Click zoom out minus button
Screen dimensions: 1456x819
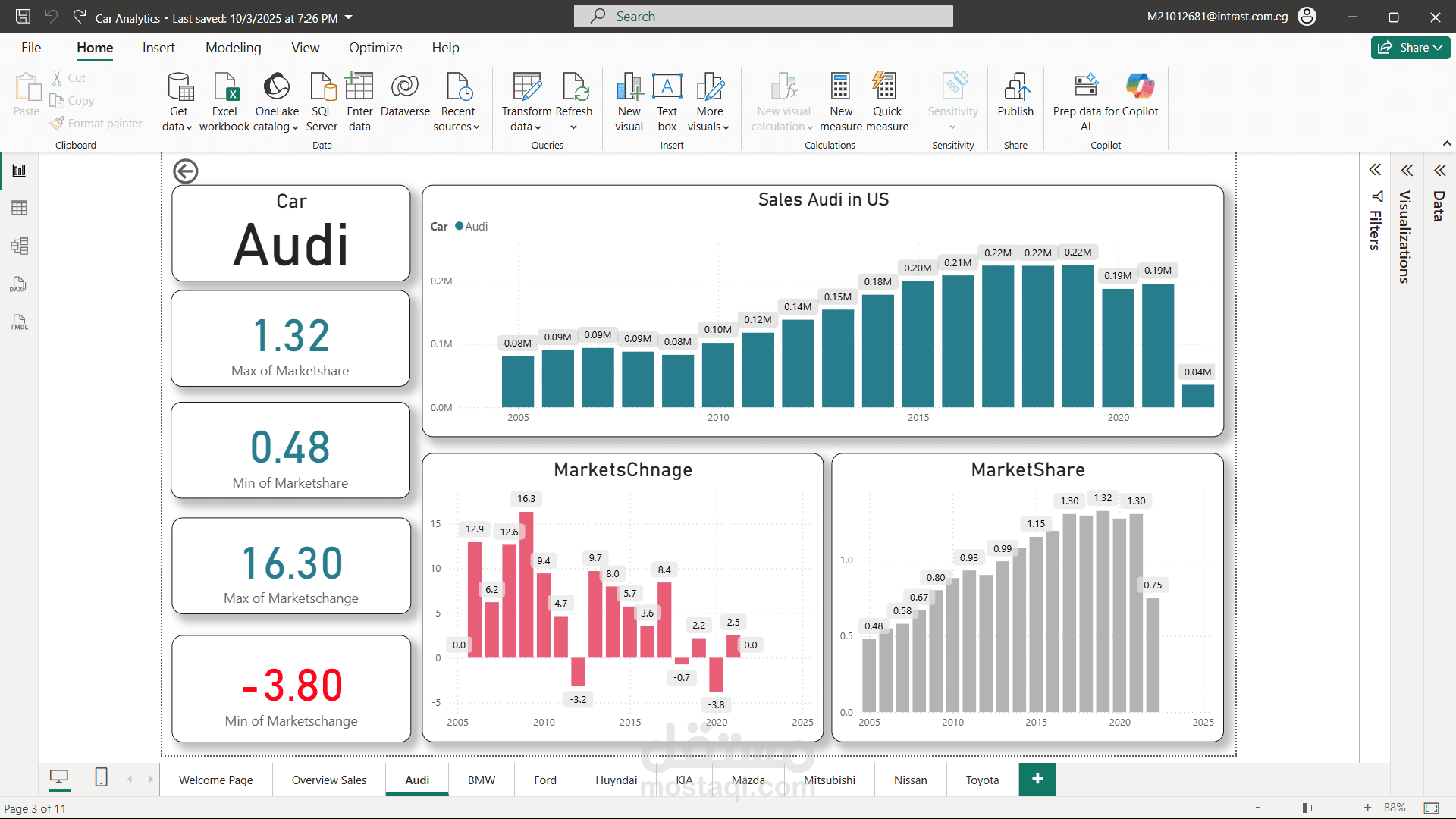tap(1257, 808)
